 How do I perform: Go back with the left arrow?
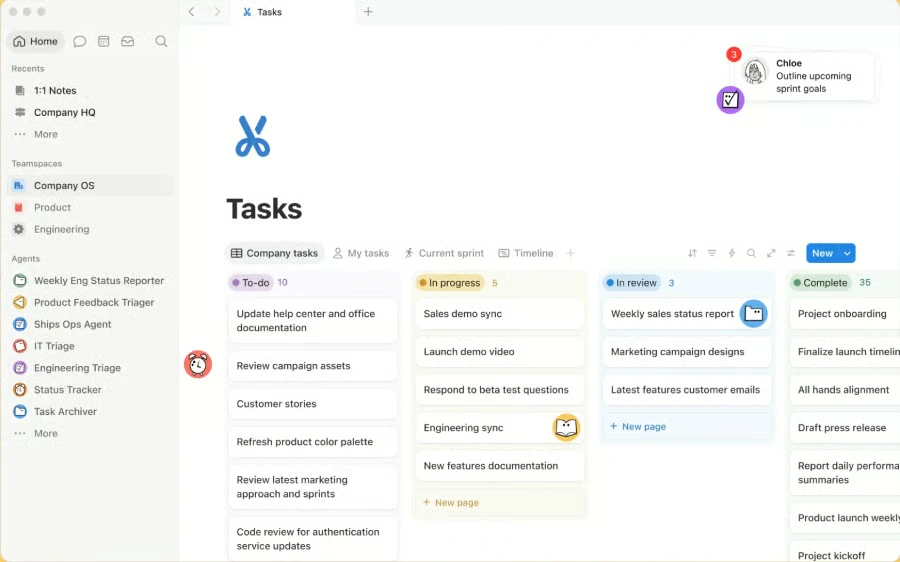click(192, 11)
